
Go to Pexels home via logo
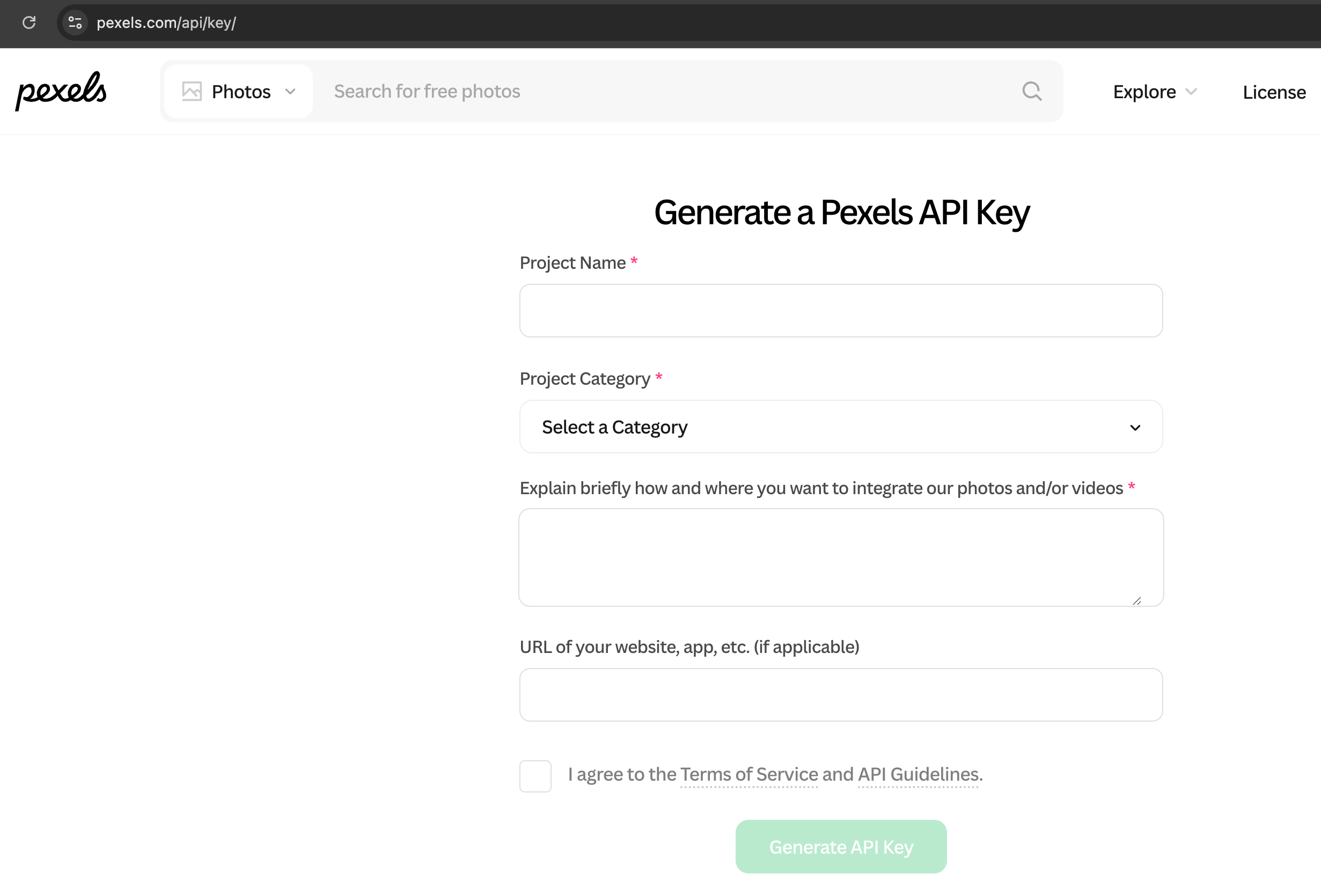click(x=61, y=91)
